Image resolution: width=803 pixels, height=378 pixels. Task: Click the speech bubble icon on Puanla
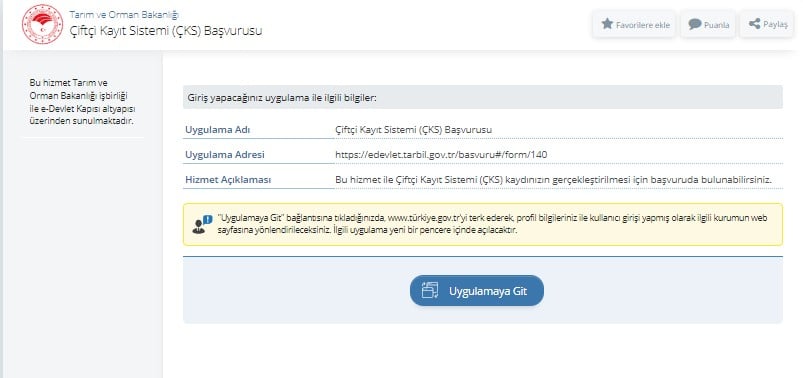pyautogui.click(x=694, y=24)
